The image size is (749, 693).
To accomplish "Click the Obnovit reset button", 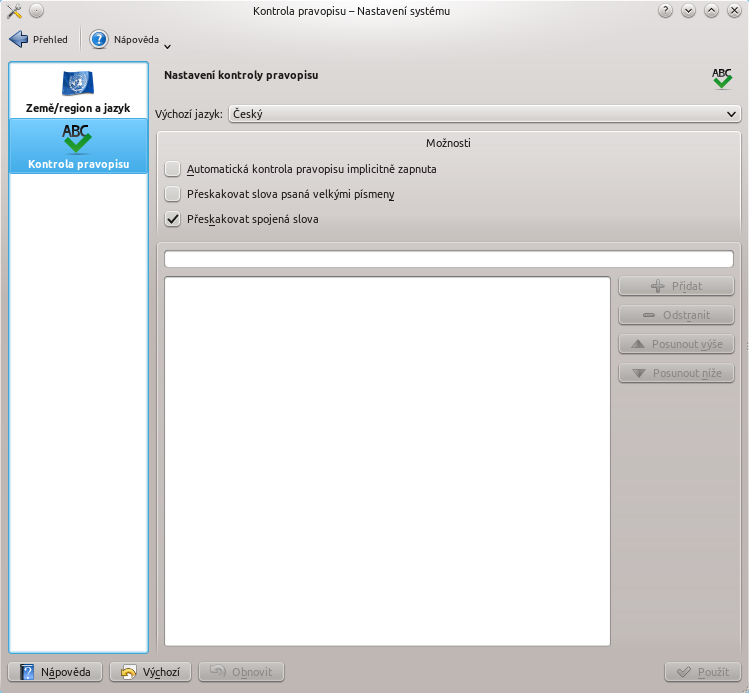I will [241, 672].
